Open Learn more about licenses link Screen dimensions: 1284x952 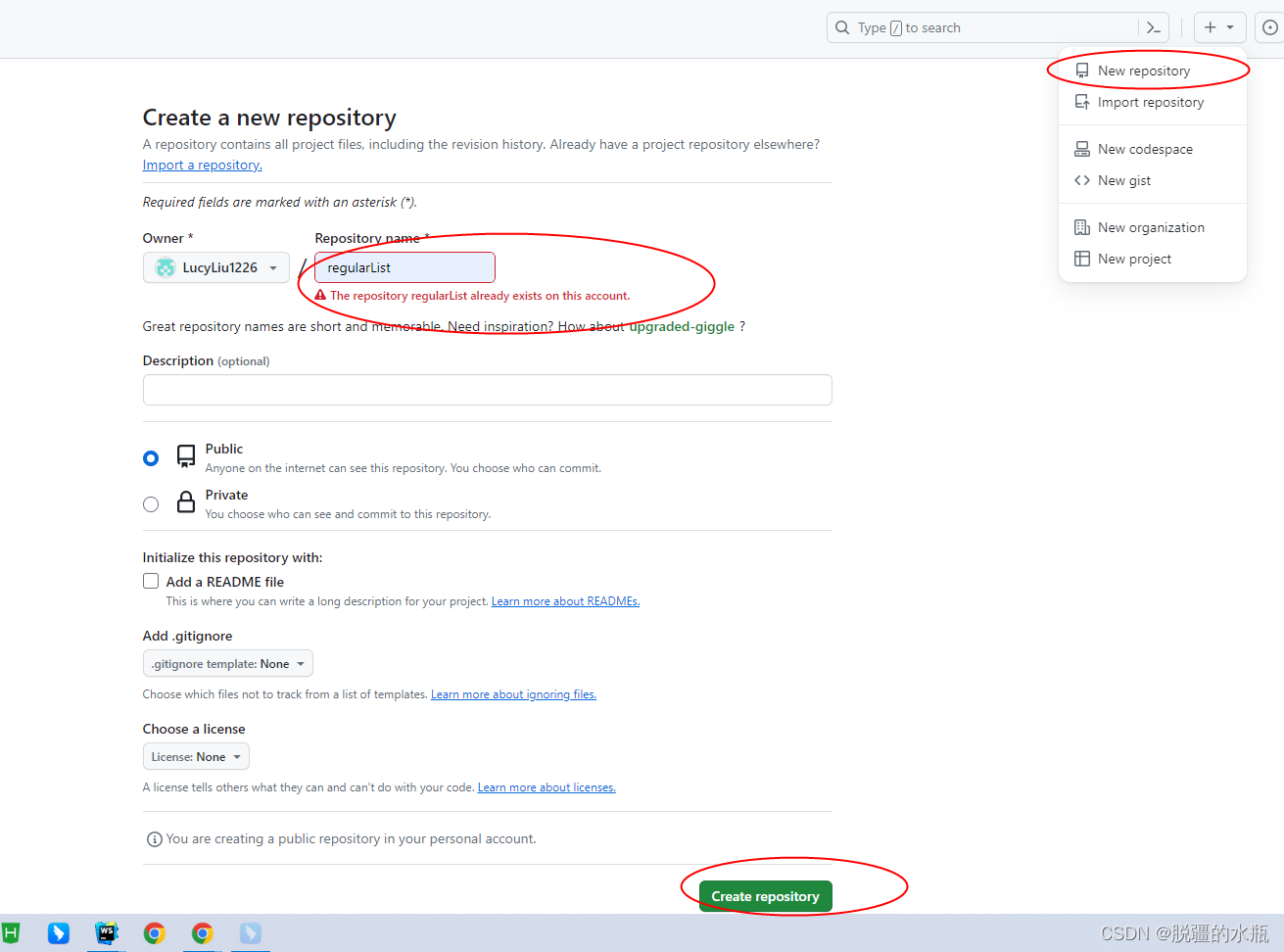pyautogui.click(x=547, y=787)
